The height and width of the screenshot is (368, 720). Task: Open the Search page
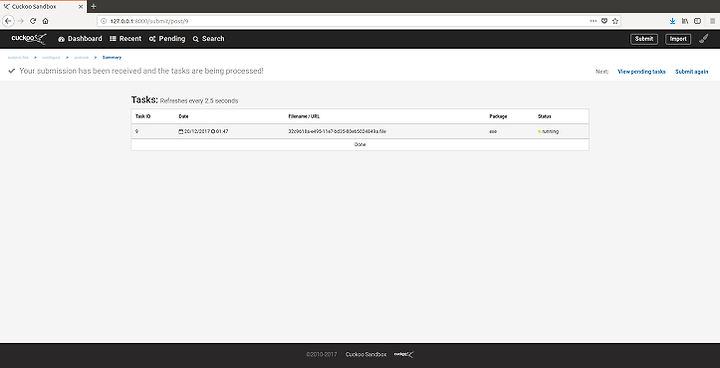(x=208, y=39)
